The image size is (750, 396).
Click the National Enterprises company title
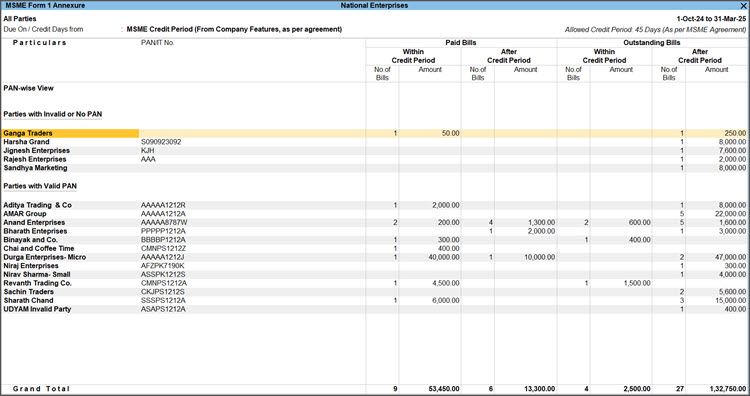tap(375, 6)
